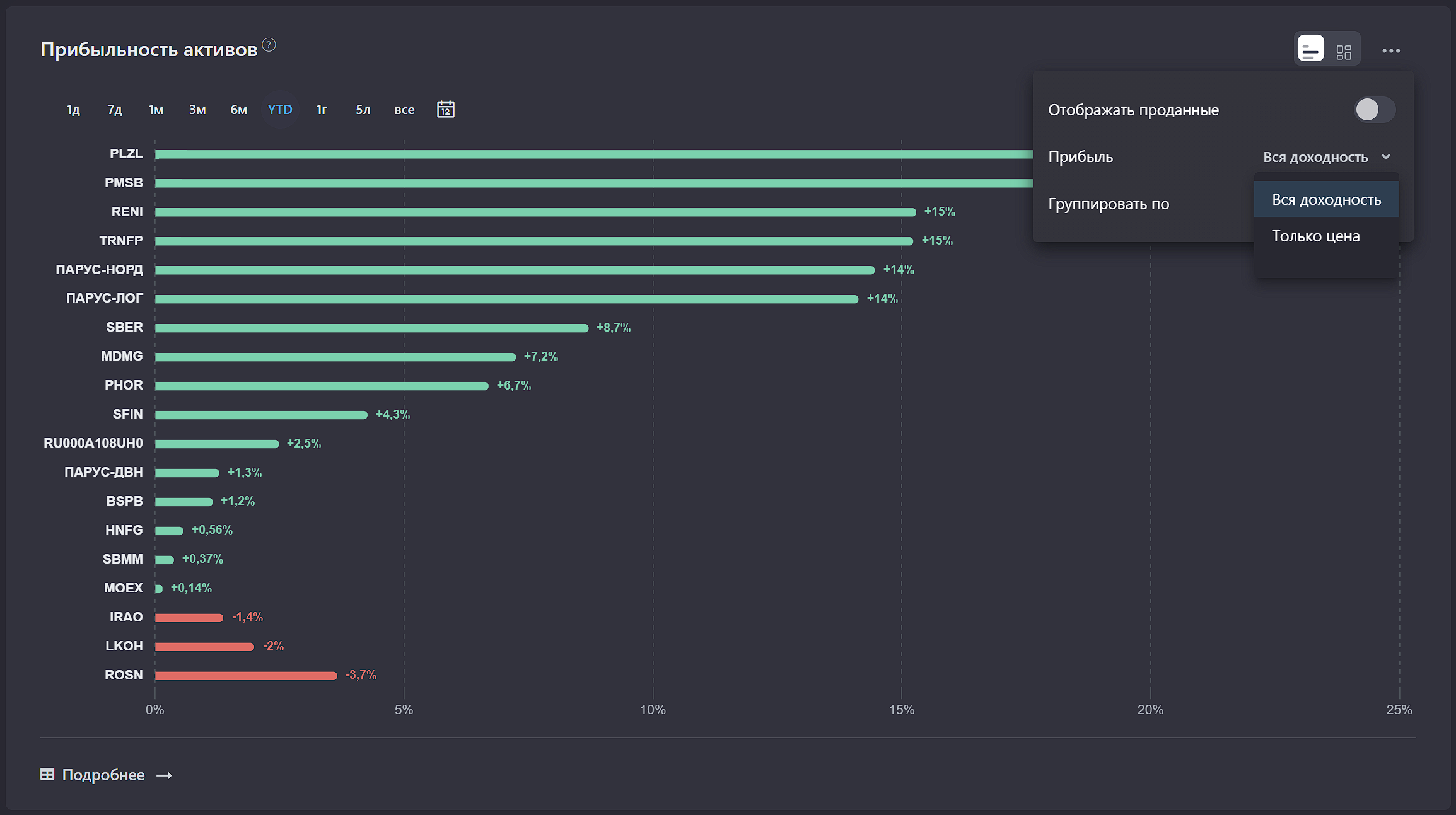The height and width of the screenshot is (815, 1456).
Task: Click the TRNFP ticker label
Action: point(121,241)
